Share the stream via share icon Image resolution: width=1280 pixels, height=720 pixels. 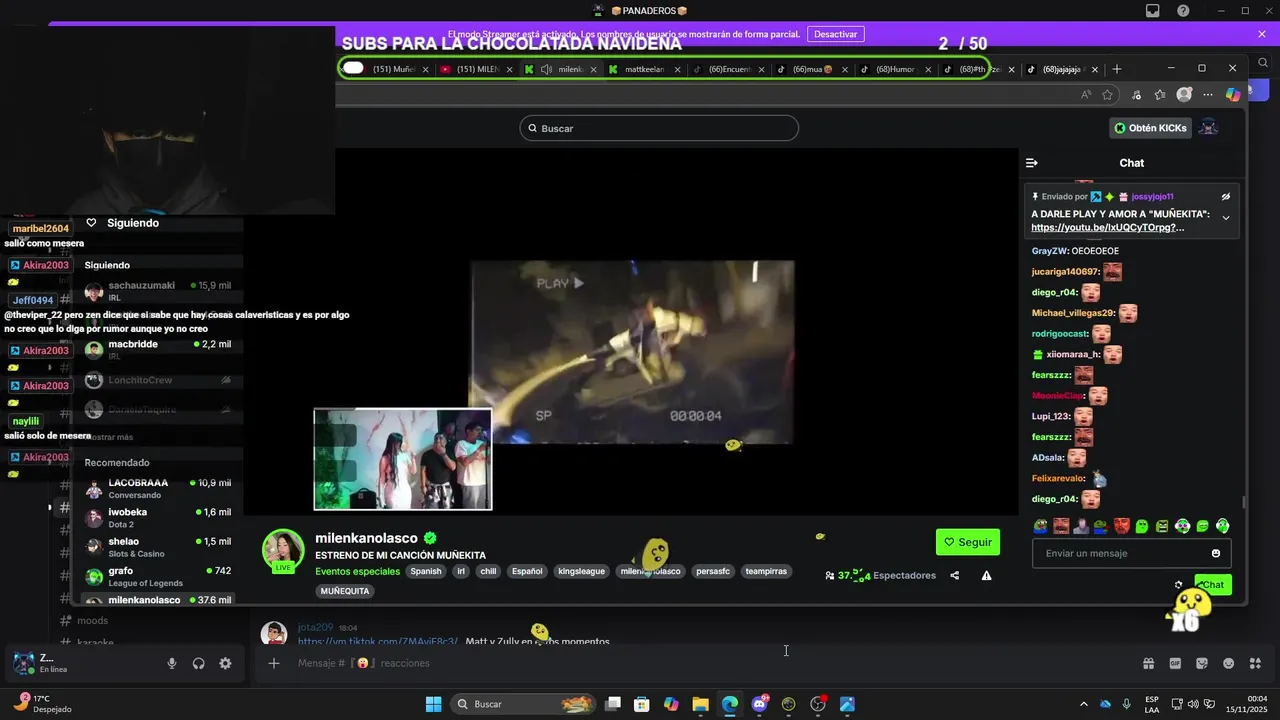955,575
